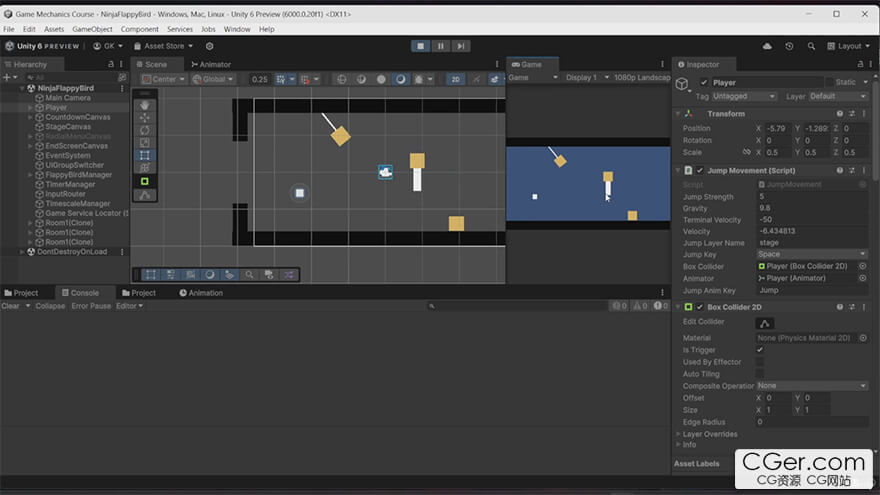This screenshot has height=495, width=880.
Task: Open the Editor dropdown in Console
Action: (x=129, y=306)
